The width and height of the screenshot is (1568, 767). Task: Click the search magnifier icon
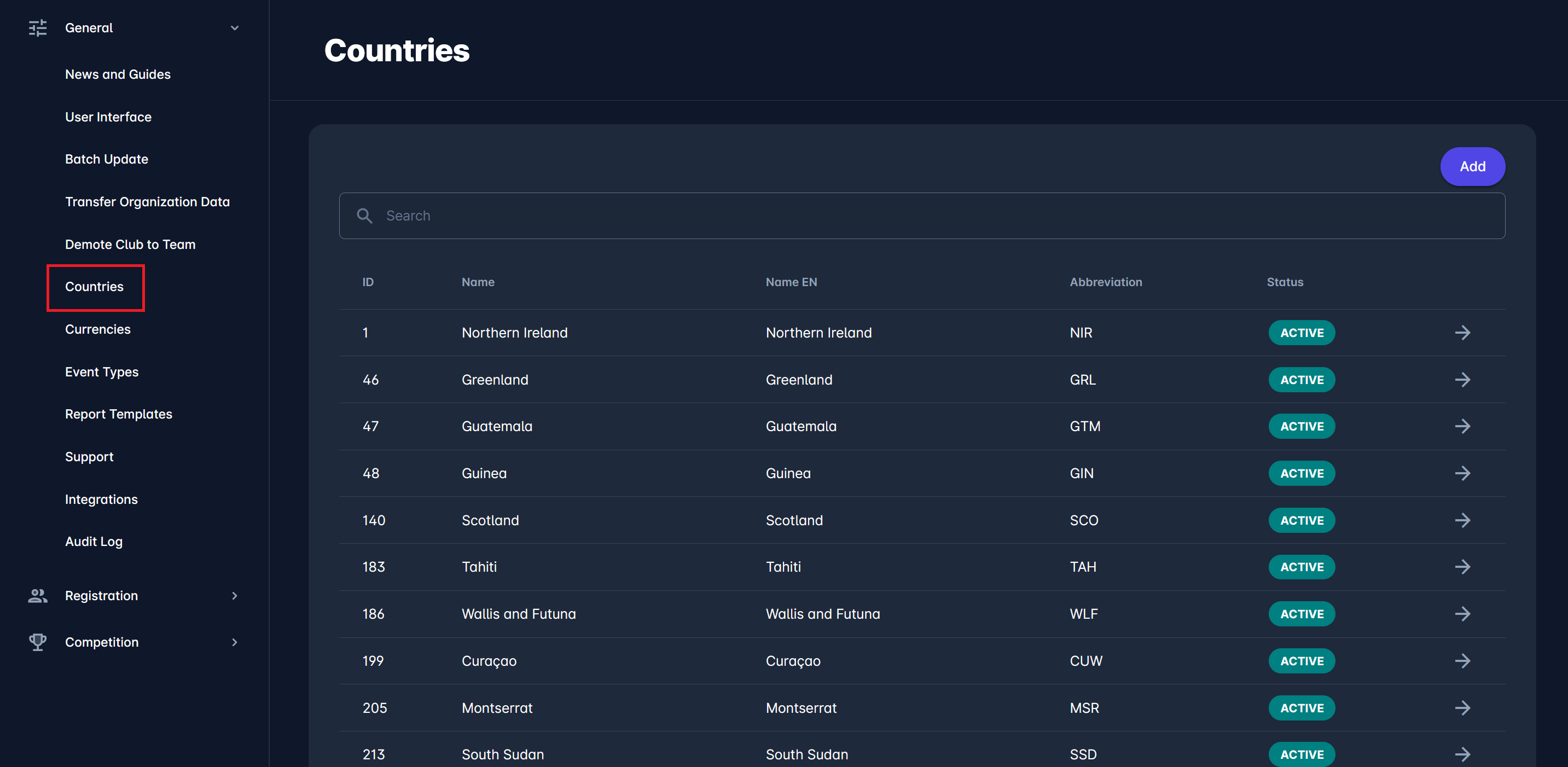pyautogui.click(x=364, y=216)
